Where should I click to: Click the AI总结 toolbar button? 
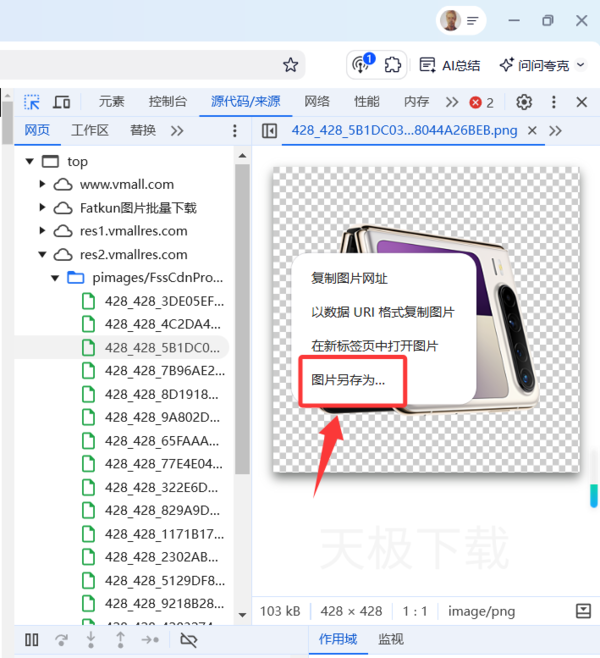pos(453,64)
